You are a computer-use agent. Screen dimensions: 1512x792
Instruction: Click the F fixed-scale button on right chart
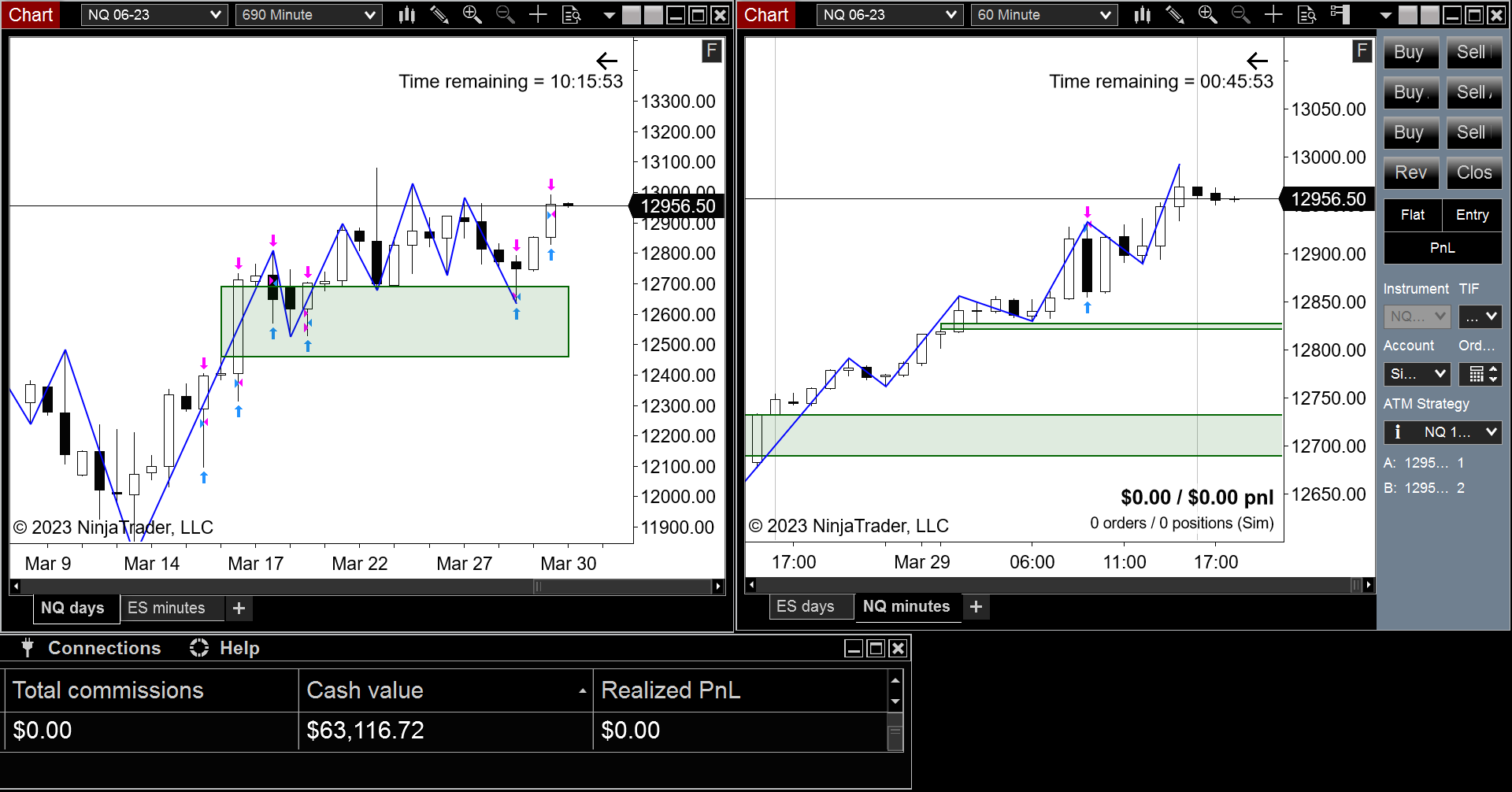(1362, 52)
